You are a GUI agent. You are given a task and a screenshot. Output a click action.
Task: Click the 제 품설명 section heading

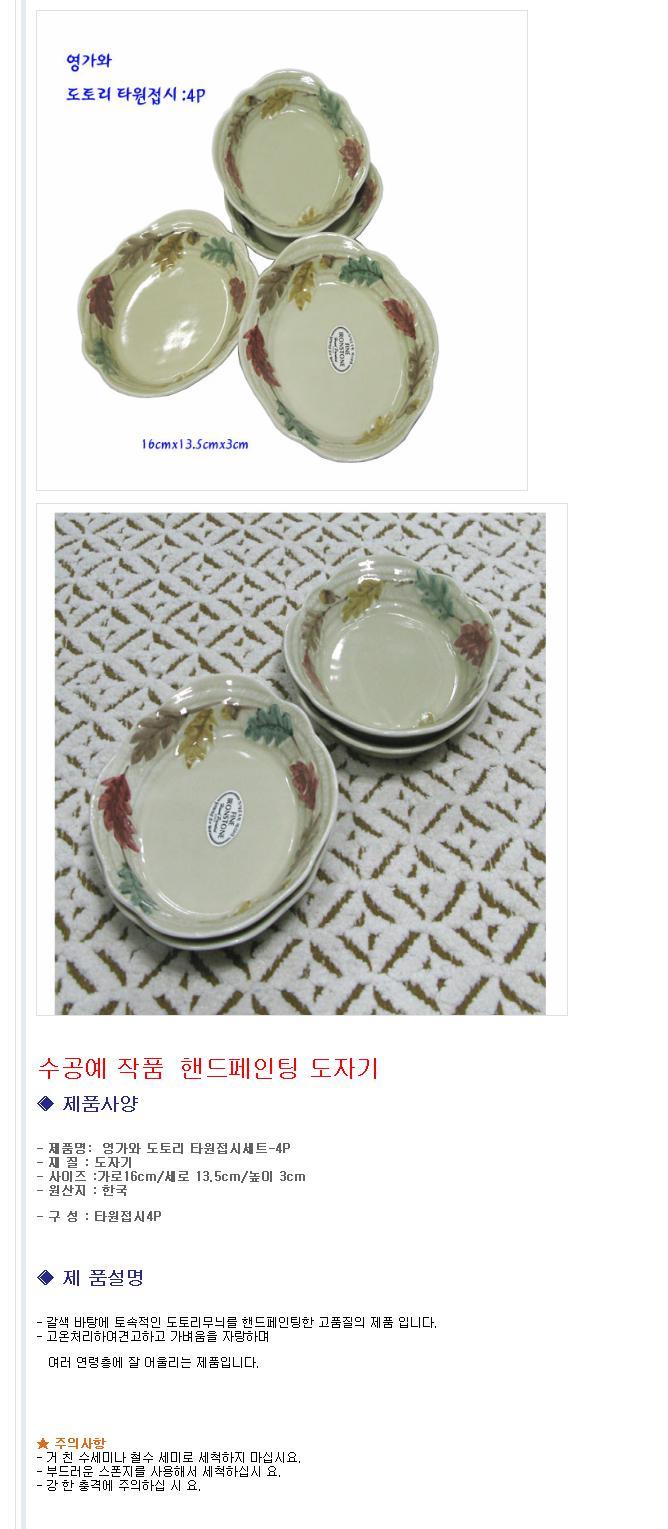pos(104,1278)
